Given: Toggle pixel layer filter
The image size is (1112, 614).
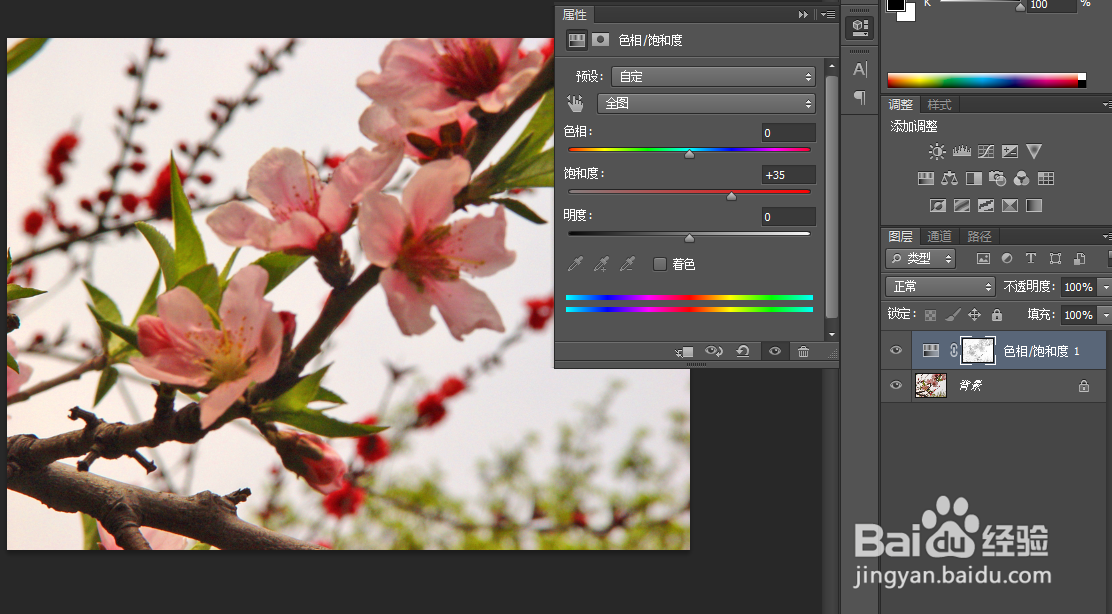Looking at the screenshot, I should pyautogui.click(x=983, y=259).
